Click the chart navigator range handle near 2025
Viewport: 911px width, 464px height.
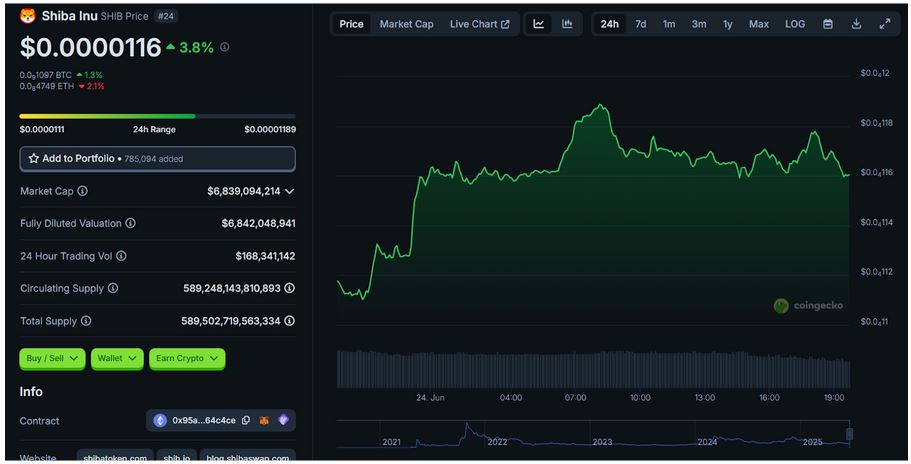(849, 434)
